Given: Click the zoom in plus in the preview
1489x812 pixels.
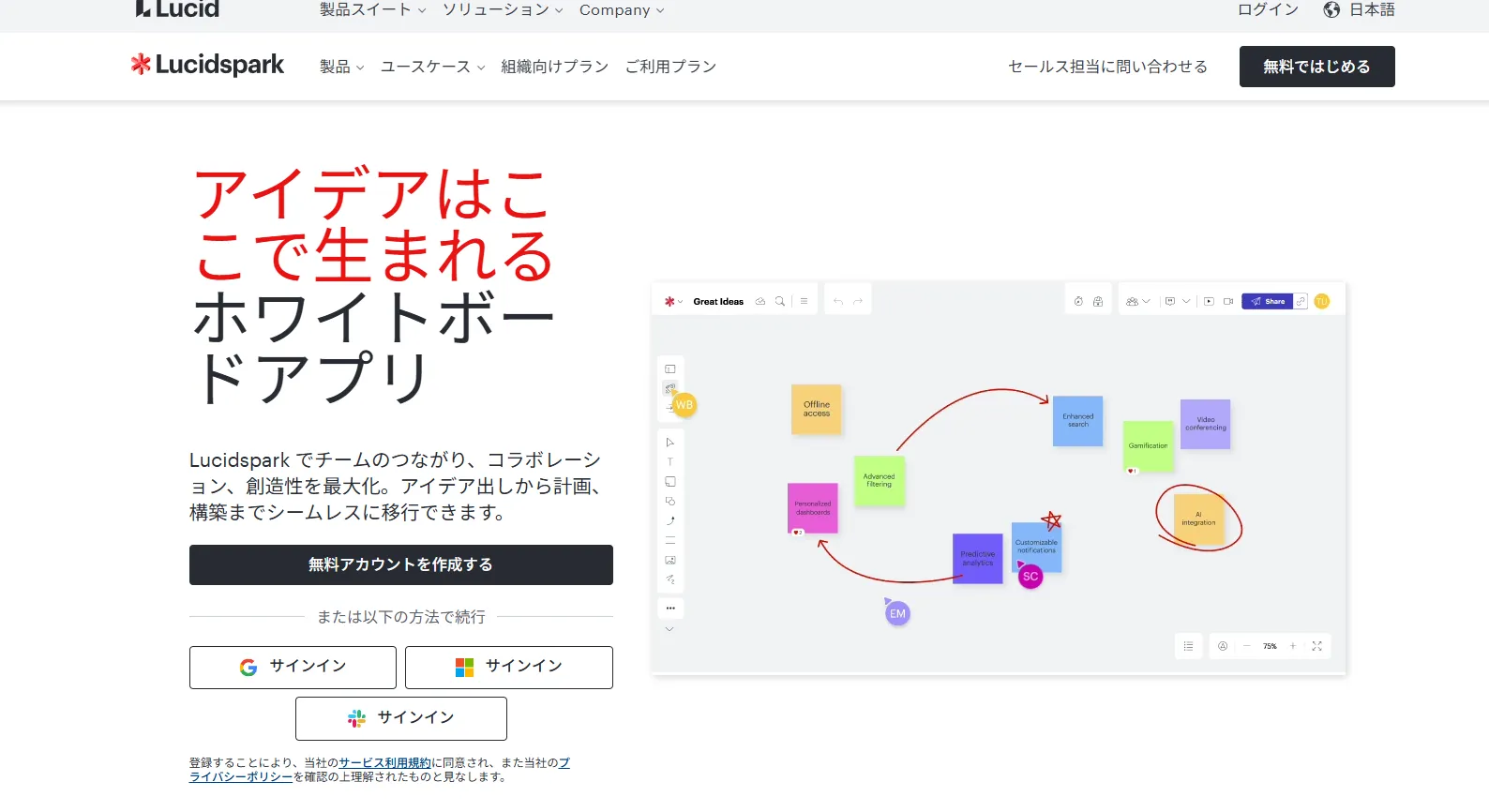Looking at the screenshot, I should pyautogui.click(x=1293, y=646).
